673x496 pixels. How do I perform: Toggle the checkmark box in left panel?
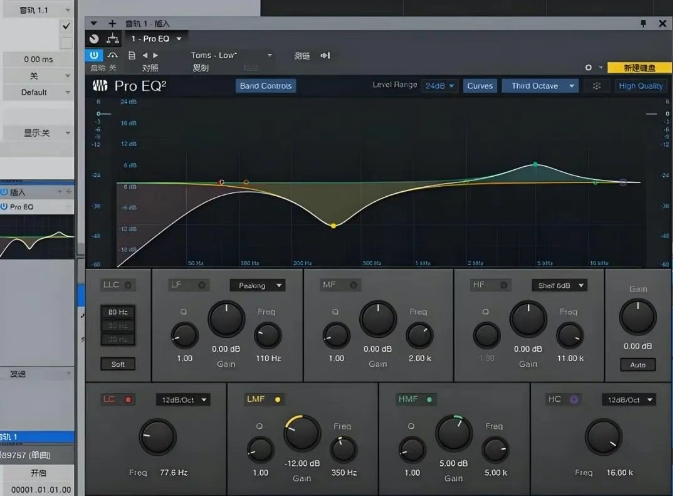pyautogui.click(x=66, y=26)
